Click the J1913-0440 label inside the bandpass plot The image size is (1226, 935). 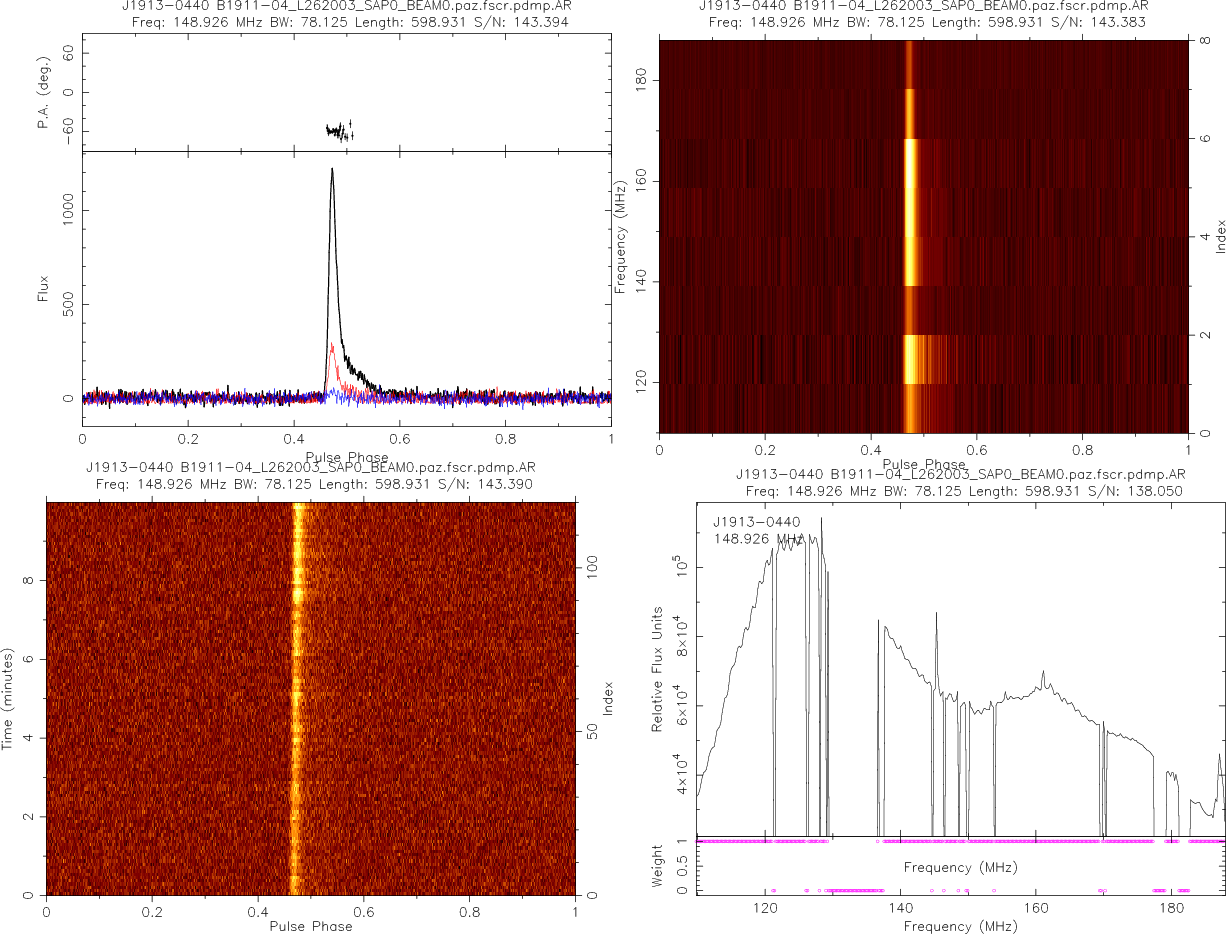pyautogui.click(x=757, y=521)
